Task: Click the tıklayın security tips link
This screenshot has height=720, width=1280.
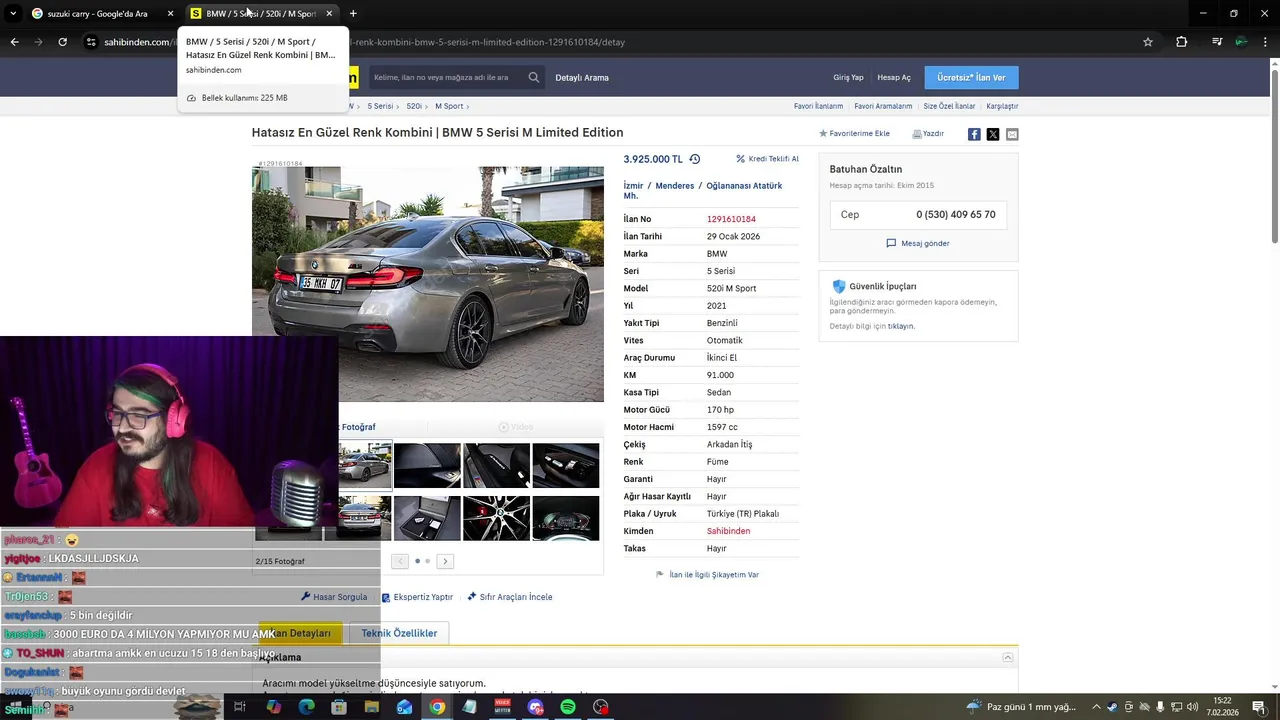Action: (x=901, y=326)
